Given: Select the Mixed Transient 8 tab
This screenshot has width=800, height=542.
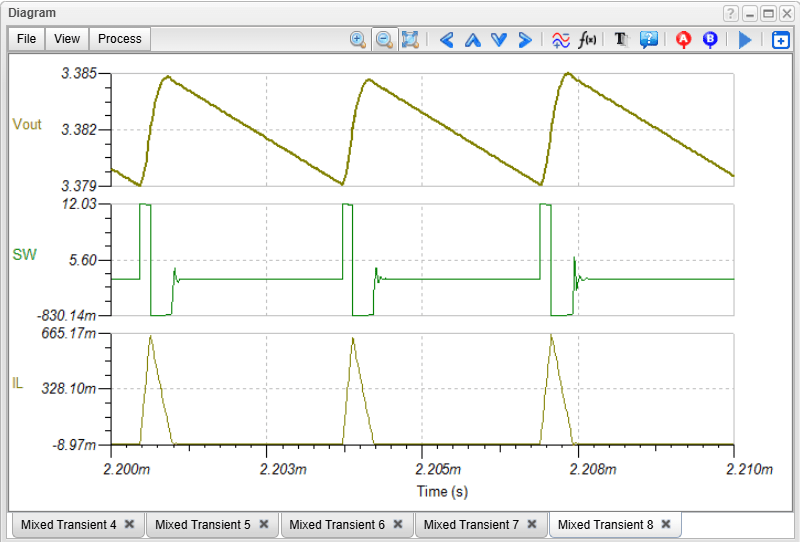Looking at the screenshot, I should pos(605,525).
